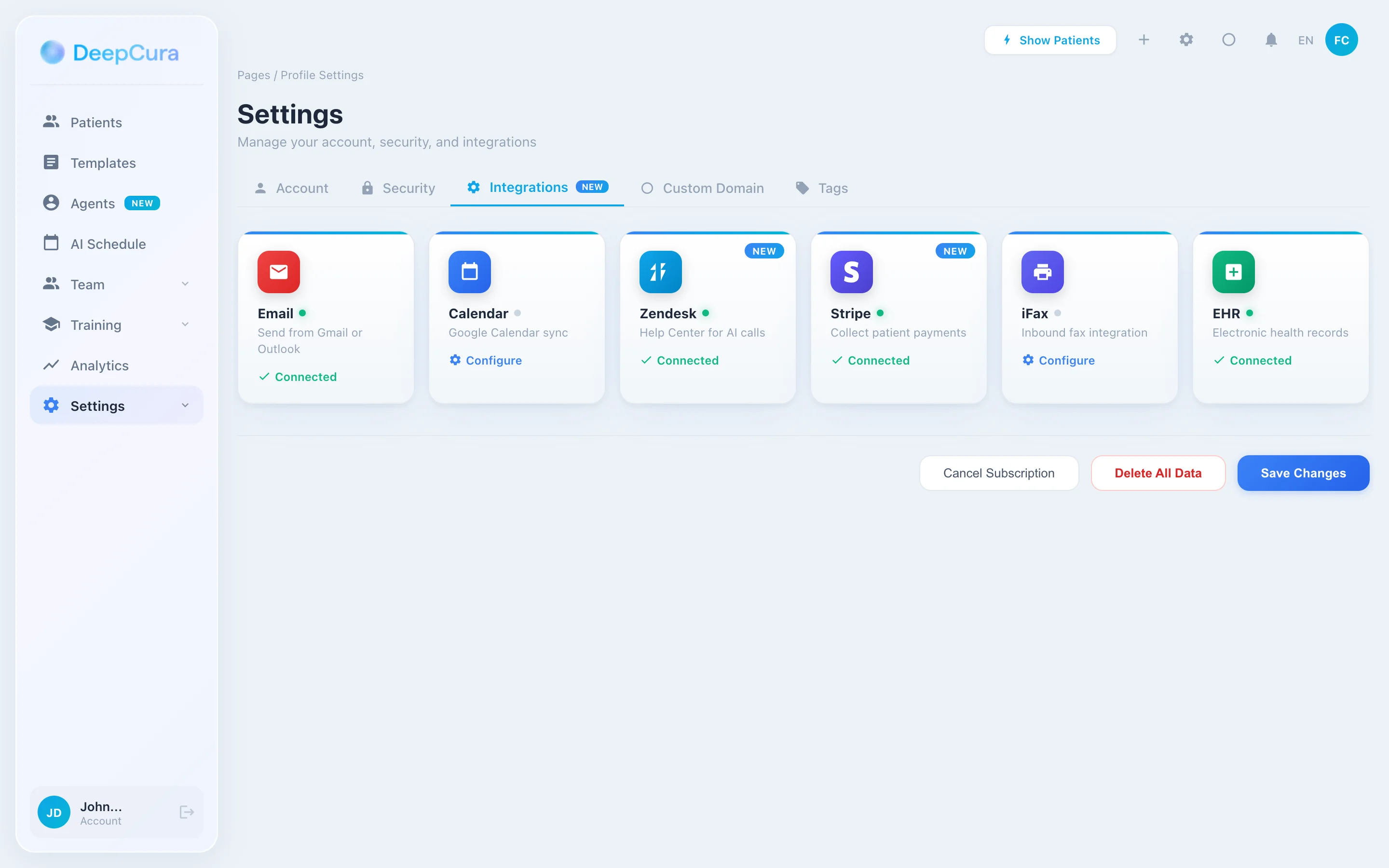The width and height of the screenshot is (1389, 868).
Task: Open the Analytics page
Action: pos(99,365)
